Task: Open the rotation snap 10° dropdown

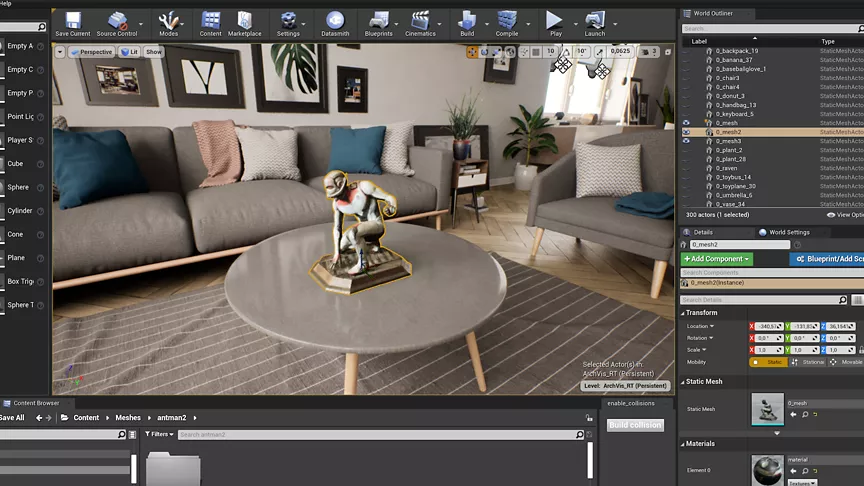Action: 581,52
